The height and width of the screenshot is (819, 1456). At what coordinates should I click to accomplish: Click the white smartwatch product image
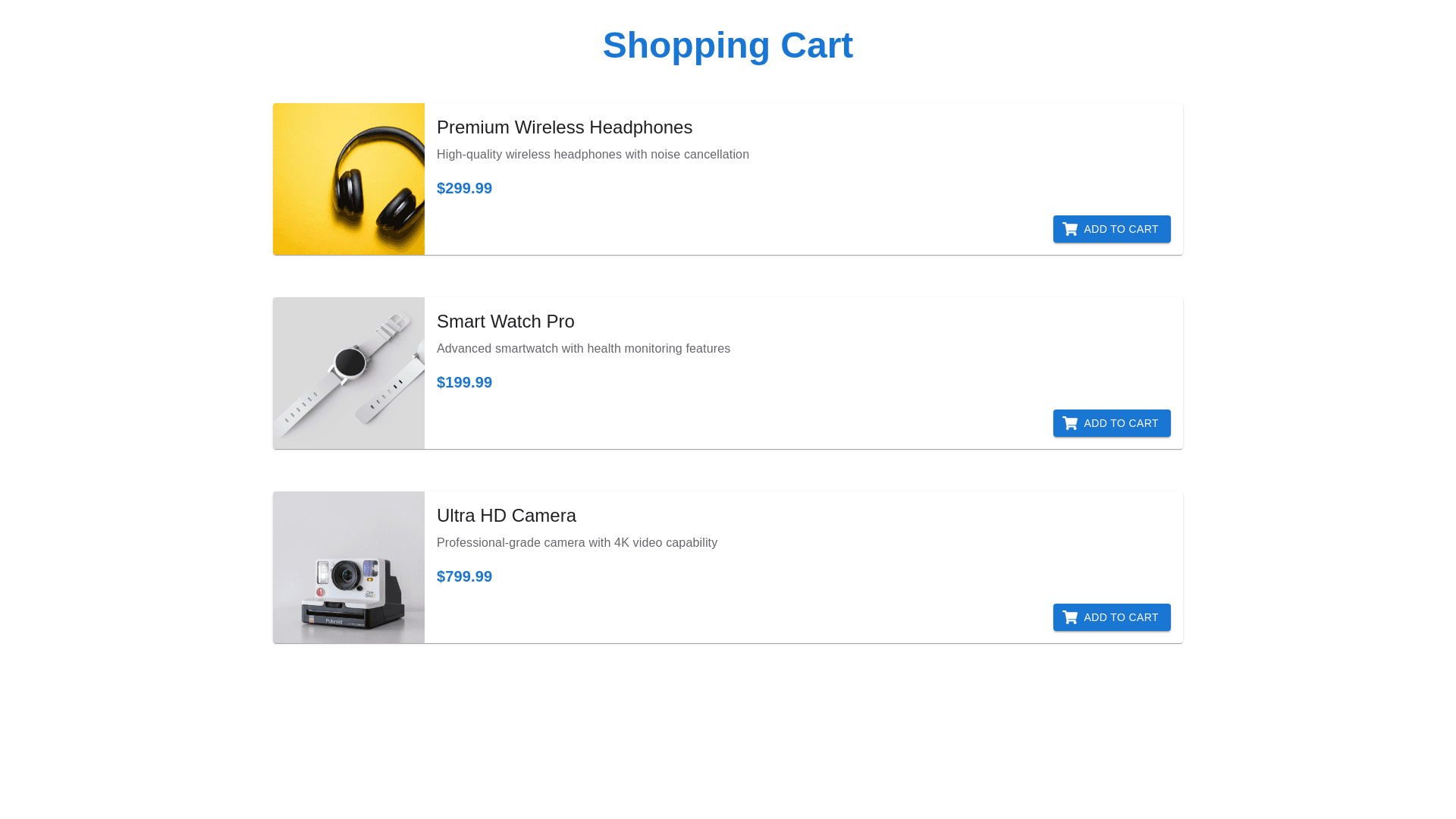click(349, 373)
